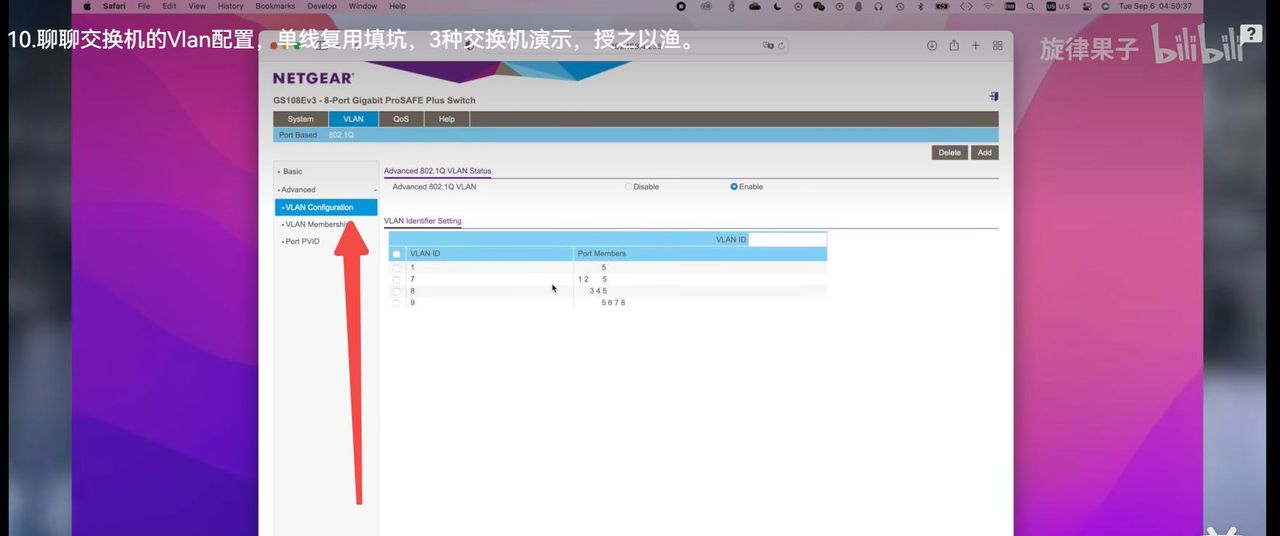Open a new Safari tab with plus
This screenshot has width=1280, height=536.
976,45
